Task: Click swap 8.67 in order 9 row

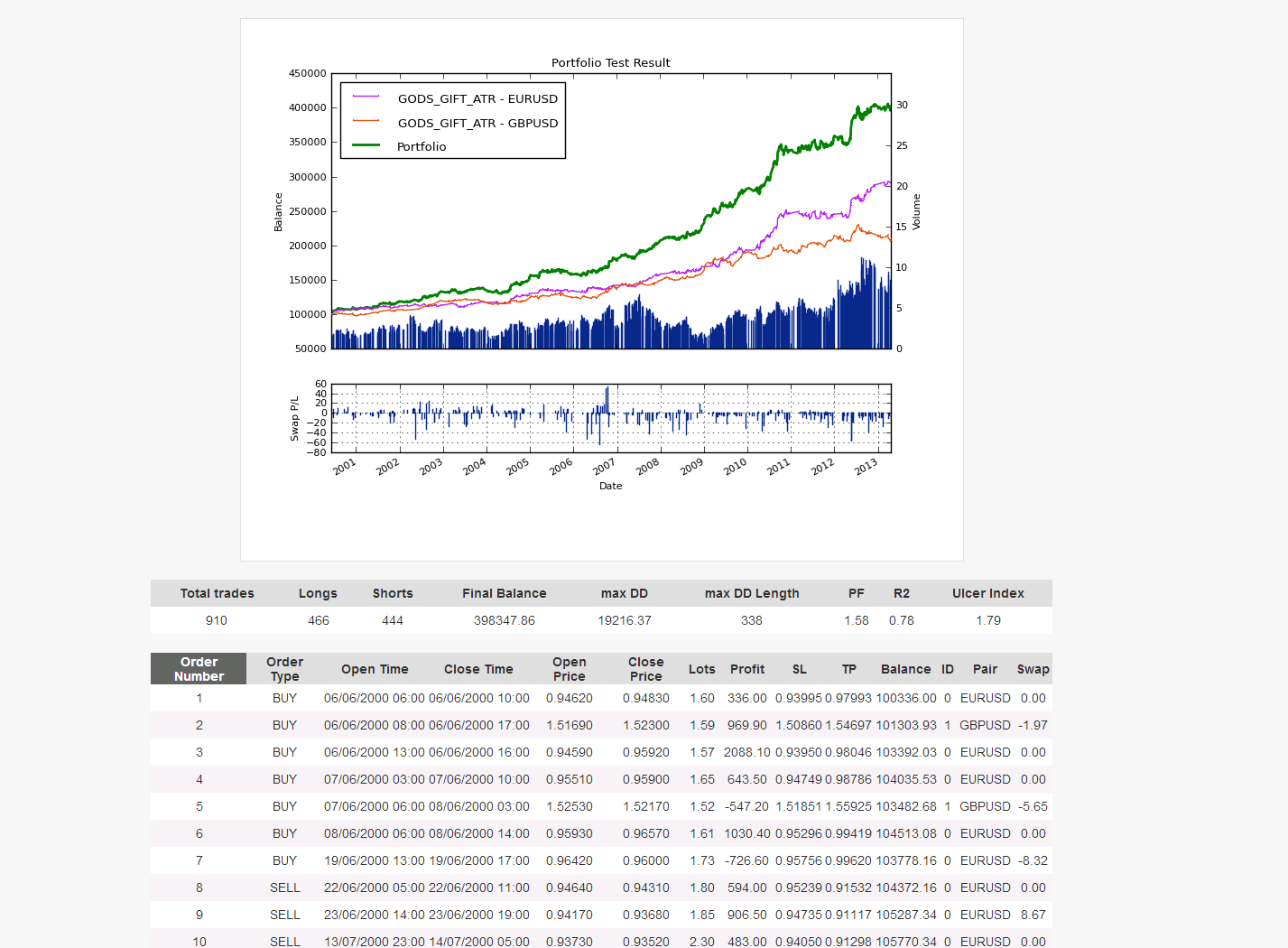Action: (1033, 915)
